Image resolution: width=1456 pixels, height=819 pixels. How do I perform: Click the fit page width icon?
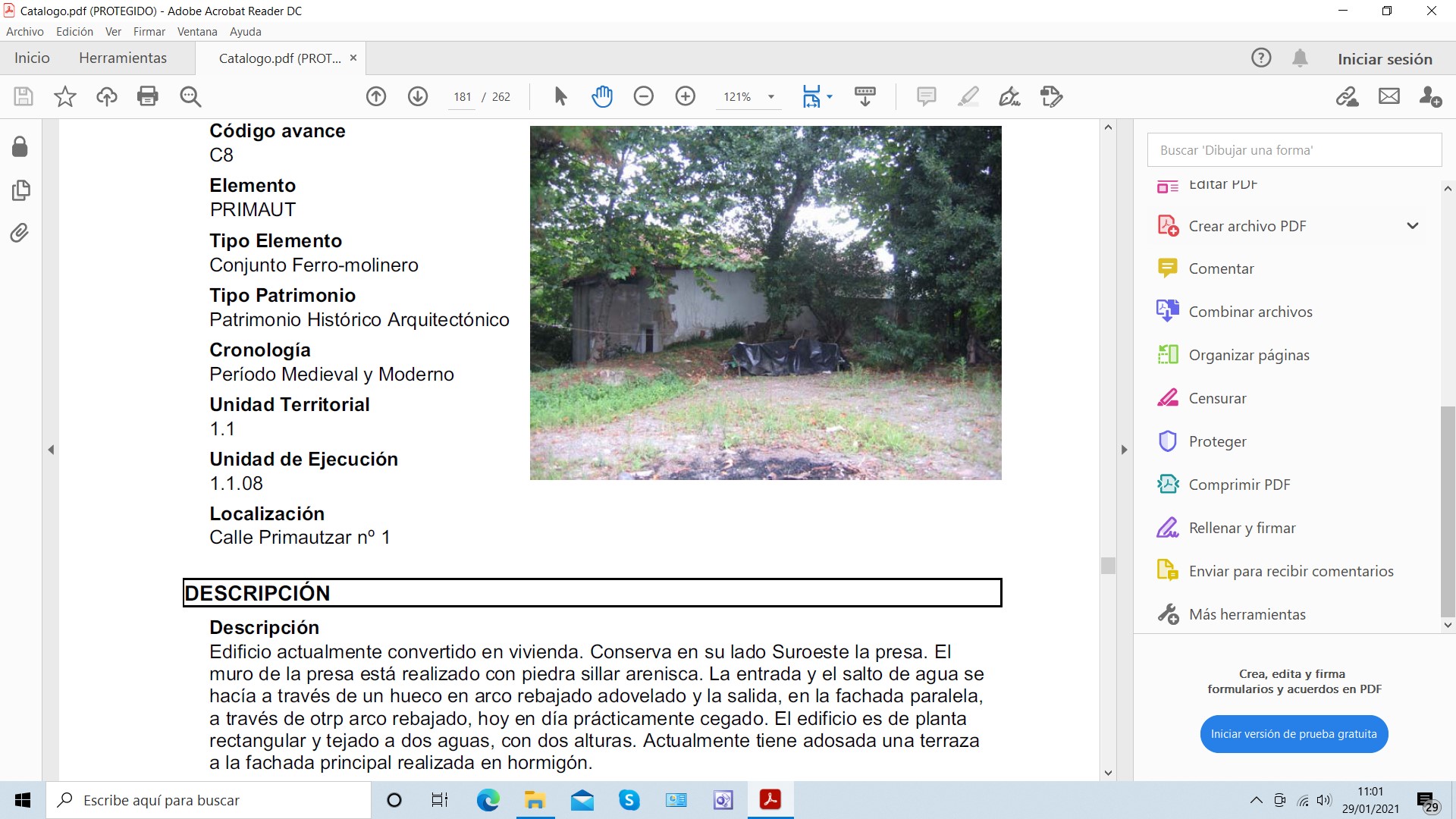click(811, 96)
